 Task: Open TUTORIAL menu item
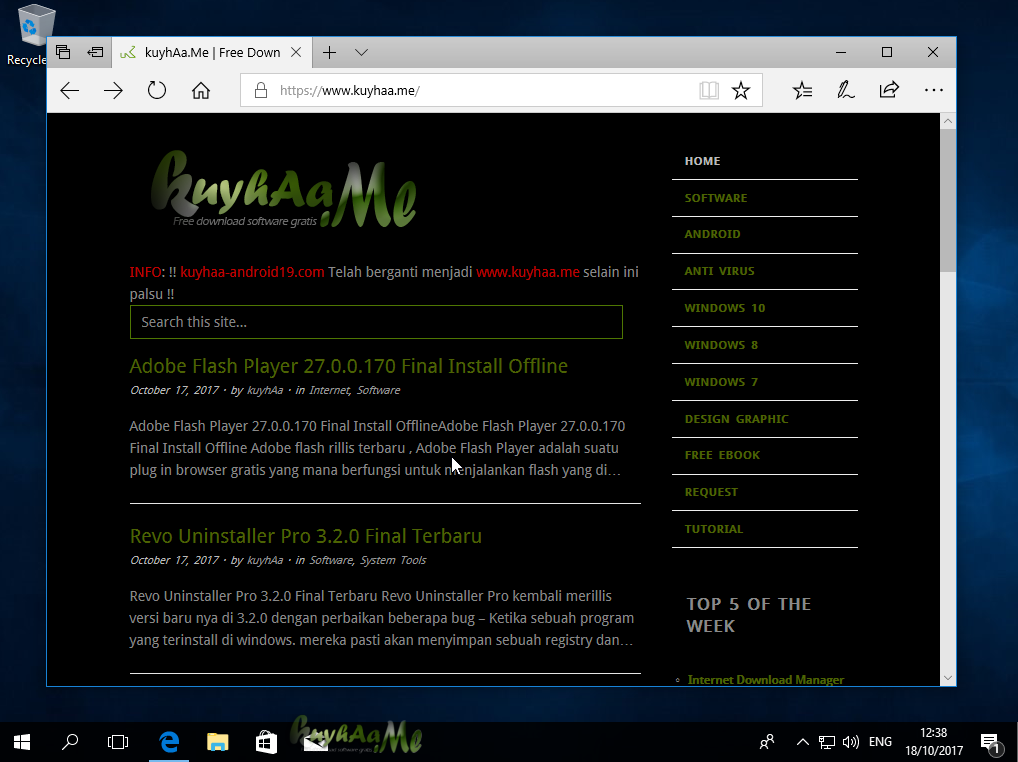pyautogui.click(x=714, y=530)
